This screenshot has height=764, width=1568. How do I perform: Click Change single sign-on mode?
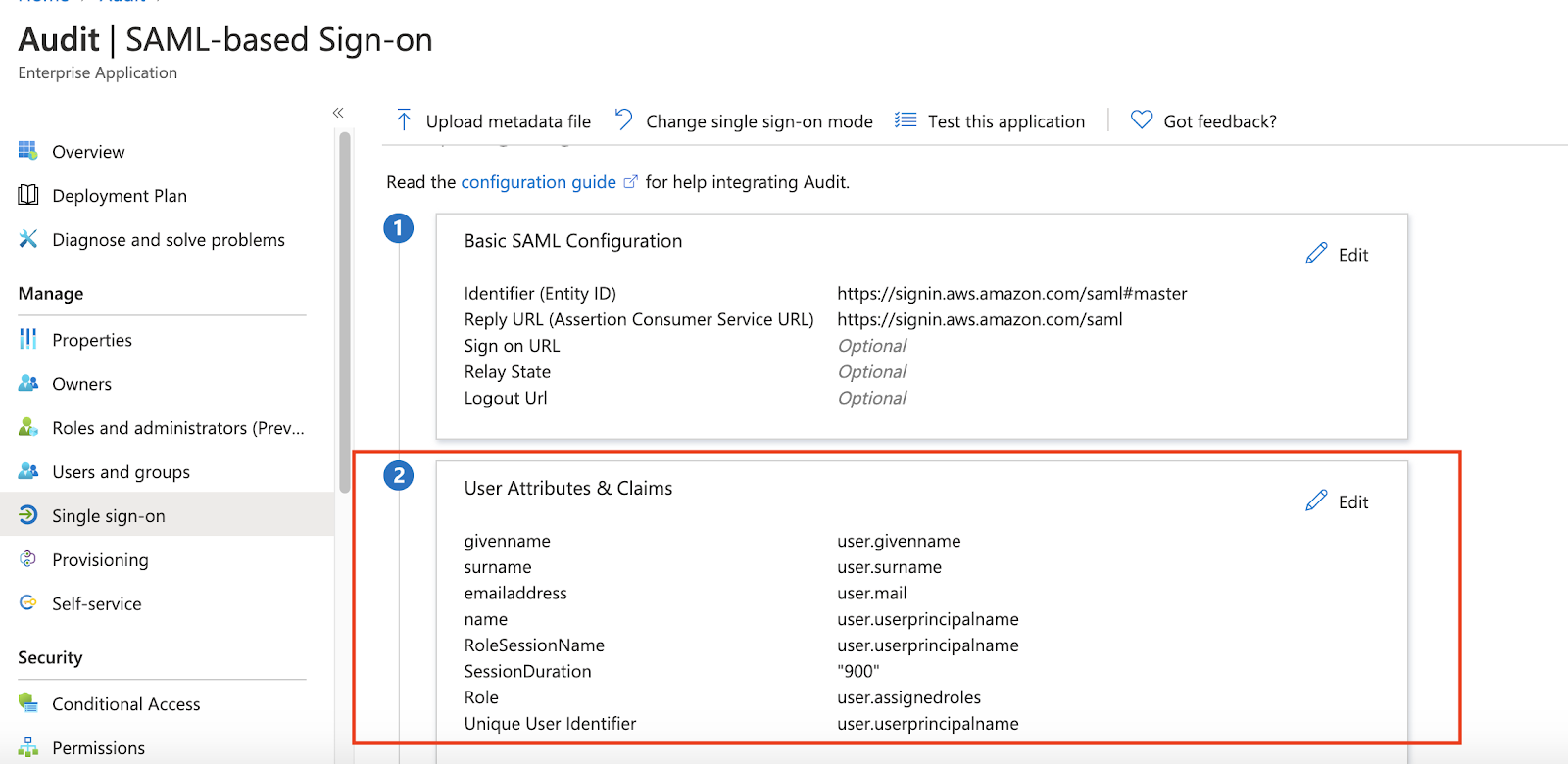coord(744,121)
